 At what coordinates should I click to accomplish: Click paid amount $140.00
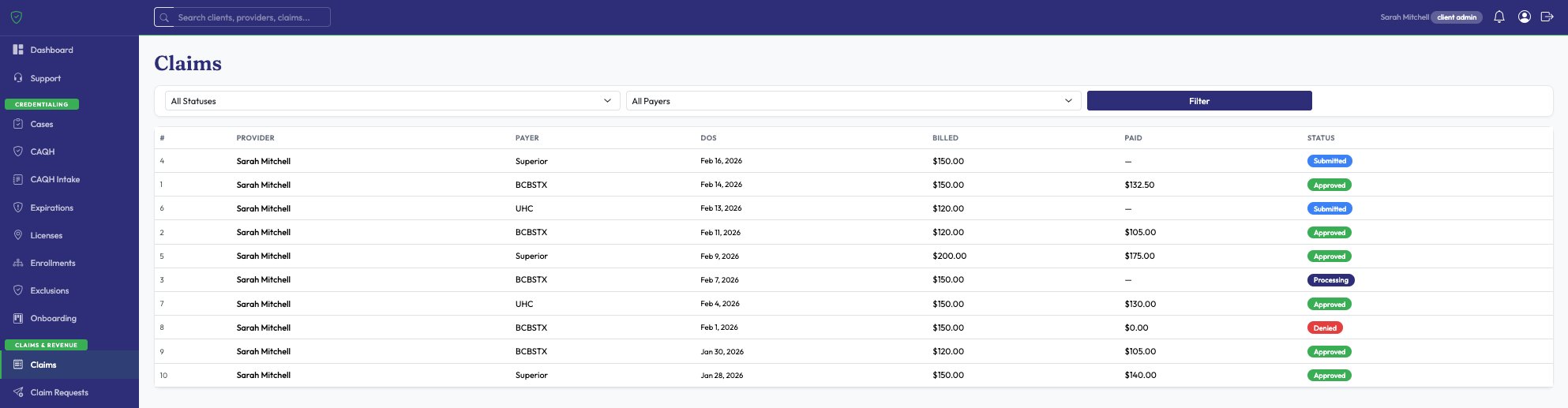click(x=1140, y=375)
